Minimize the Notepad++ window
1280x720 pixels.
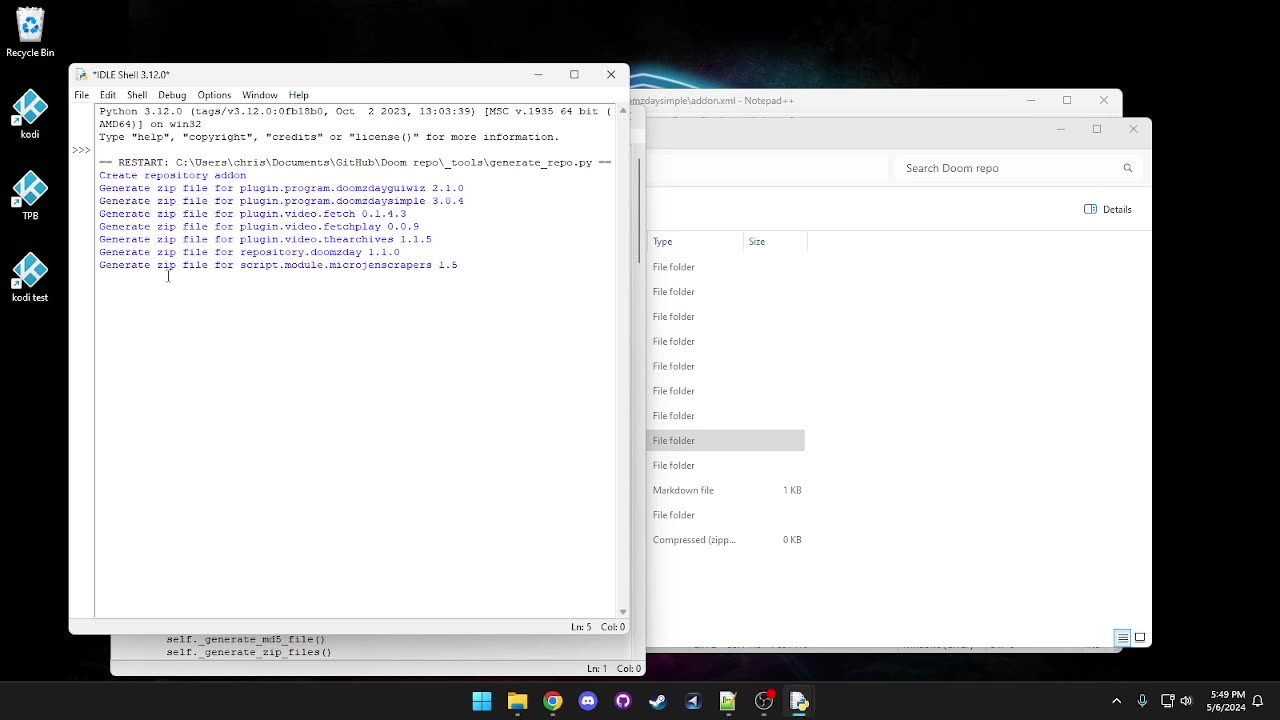[x=1031, y=100]
